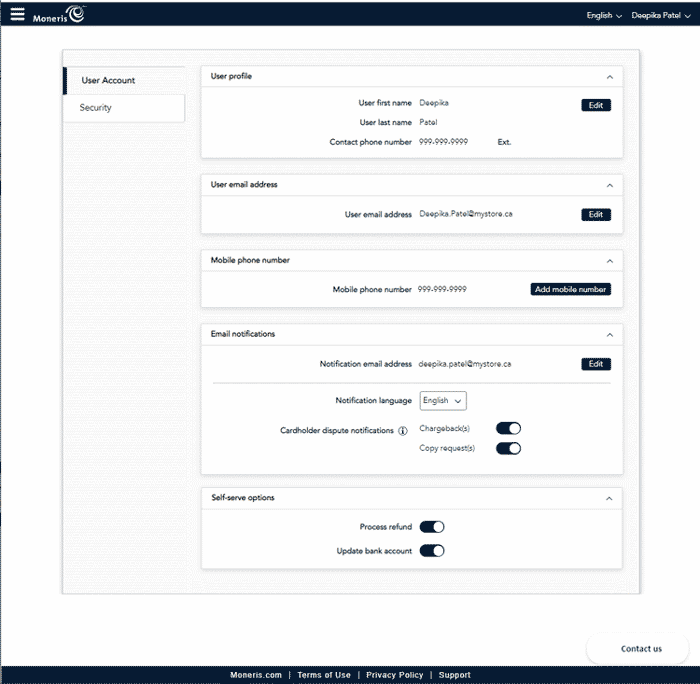Collapse the User email address section

point(610,185)
